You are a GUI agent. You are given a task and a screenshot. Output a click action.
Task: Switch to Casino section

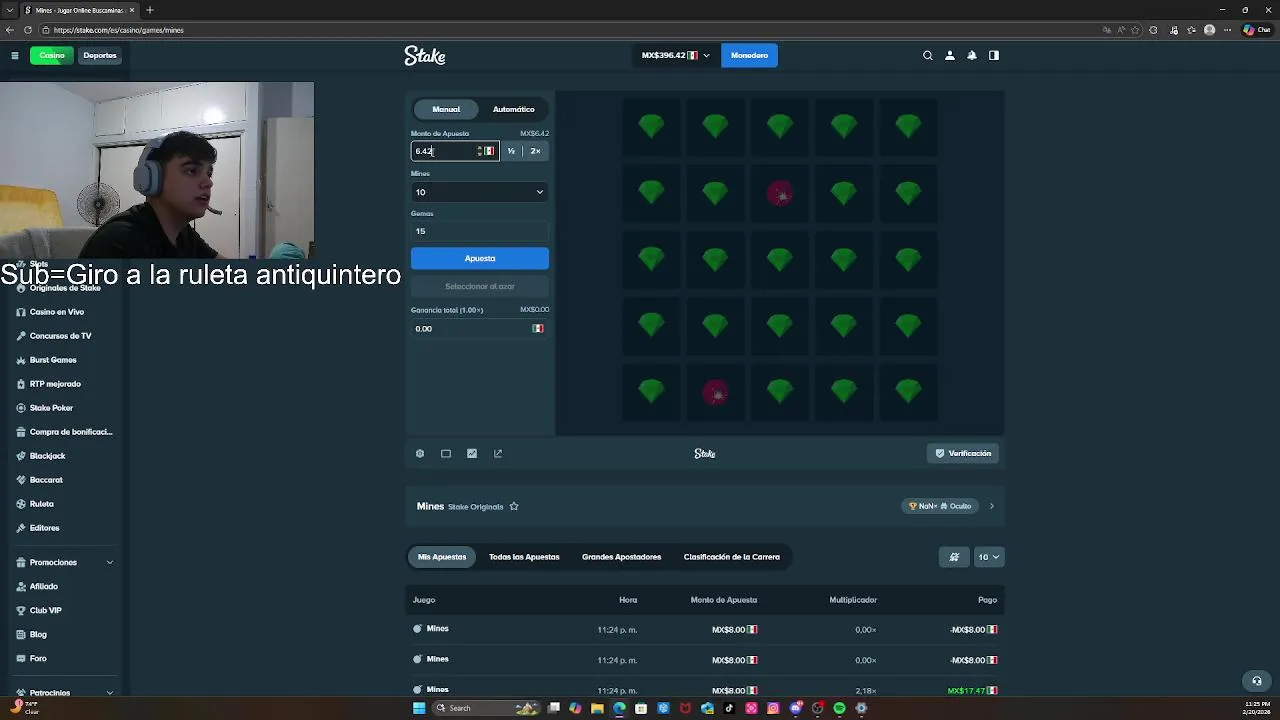[x=52, y=55]
